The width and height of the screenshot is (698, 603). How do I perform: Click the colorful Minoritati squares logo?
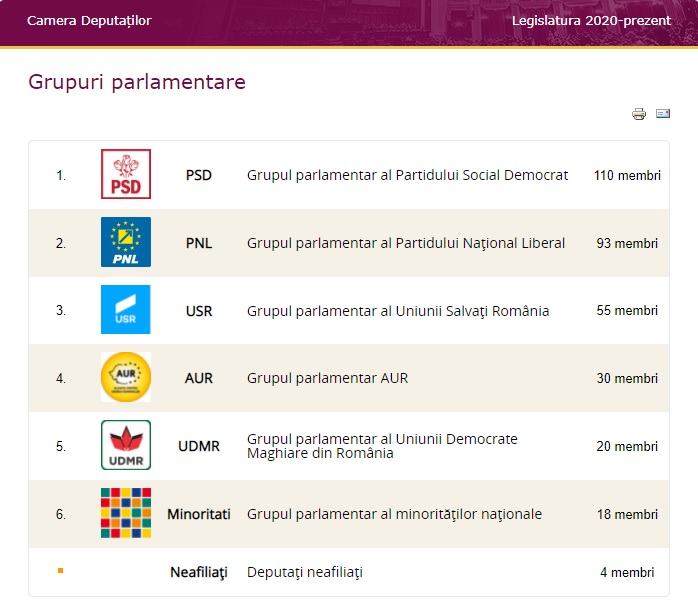(x=126, y=513)
